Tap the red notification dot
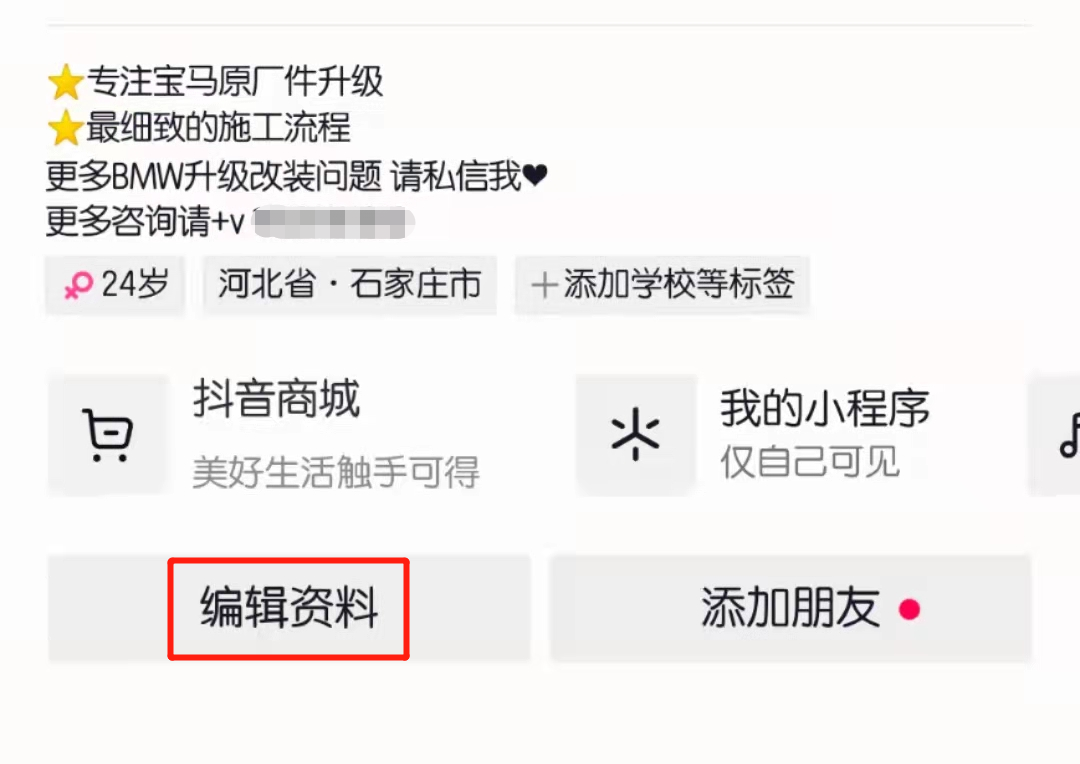This screenshot has height=764, width=1080. point(909,609)
